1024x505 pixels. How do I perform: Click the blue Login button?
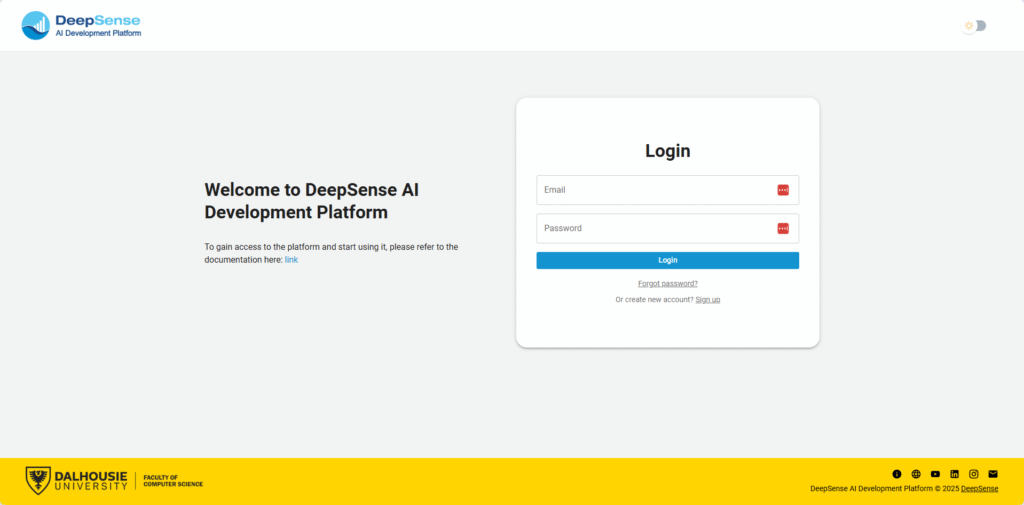coord(667,260)
